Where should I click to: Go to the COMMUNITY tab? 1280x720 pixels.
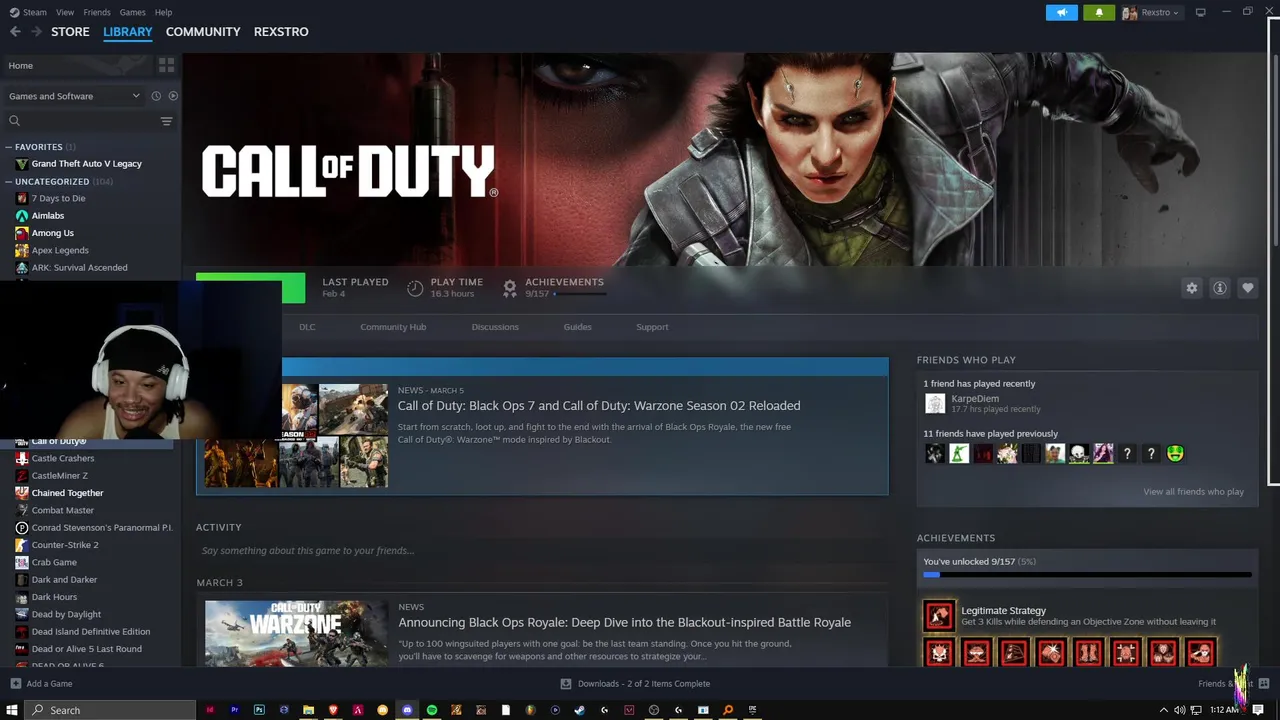pyautogui.click(x=203, y=32)
